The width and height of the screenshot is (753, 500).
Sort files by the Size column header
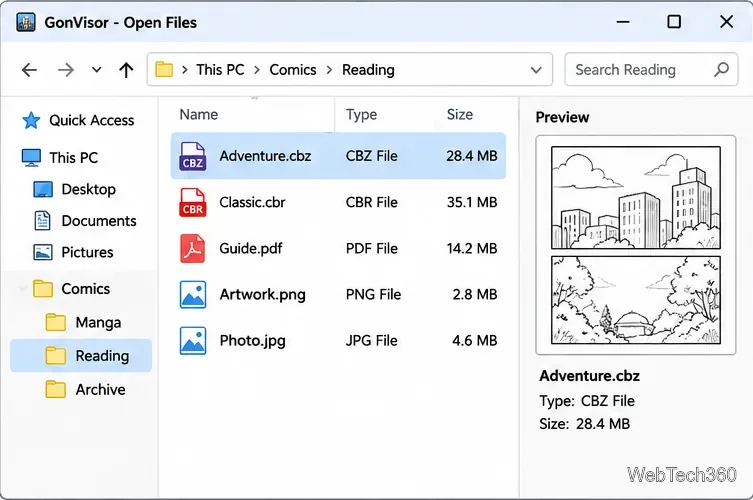tap(460, 114)
